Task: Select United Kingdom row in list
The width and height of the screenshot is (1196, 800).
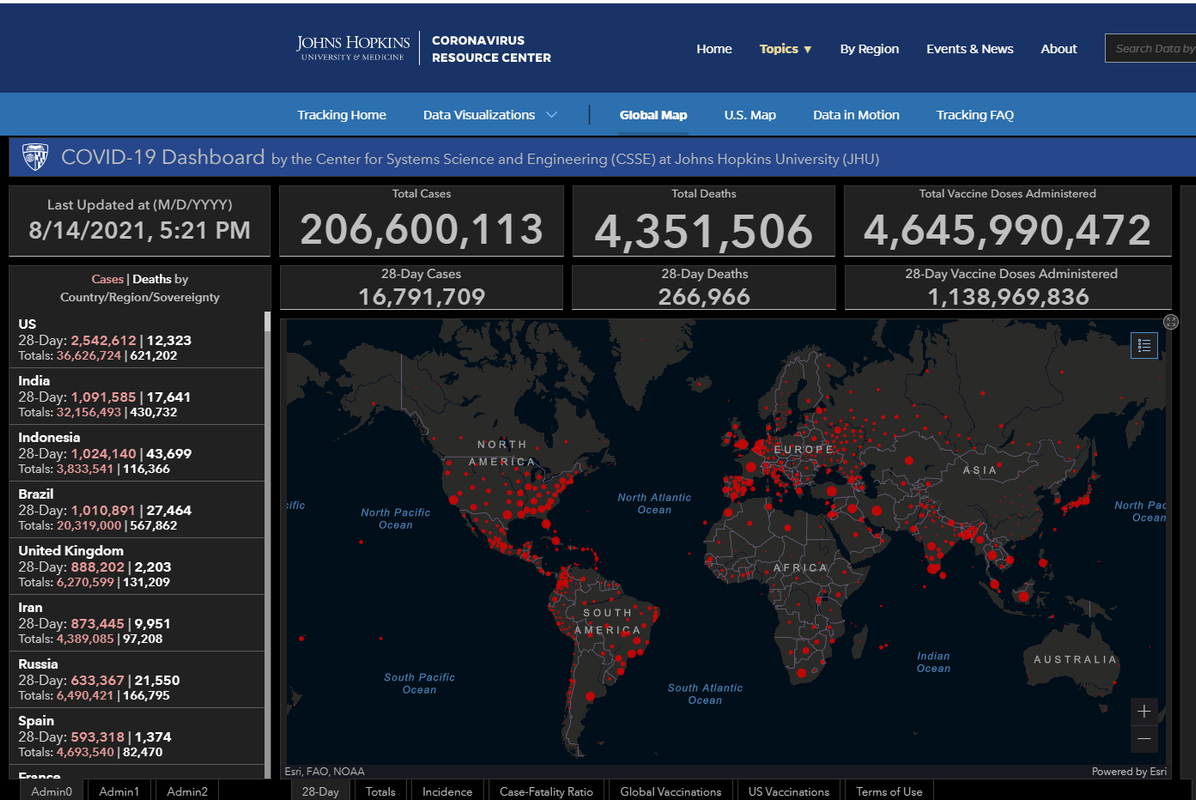Action: (137, 566)
